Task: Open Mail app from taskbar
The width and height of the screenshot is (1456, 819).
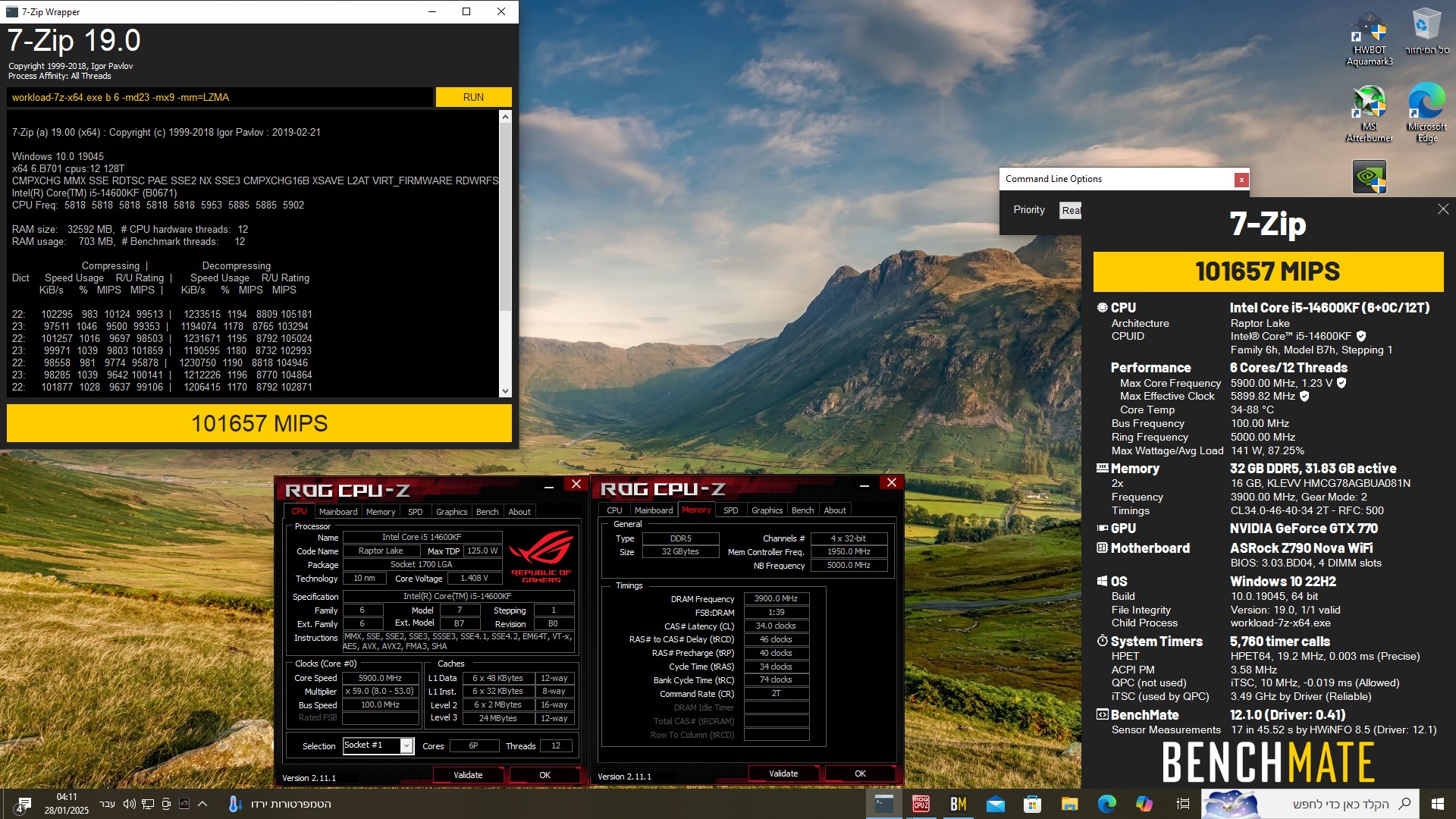Action: click(995, 804)
